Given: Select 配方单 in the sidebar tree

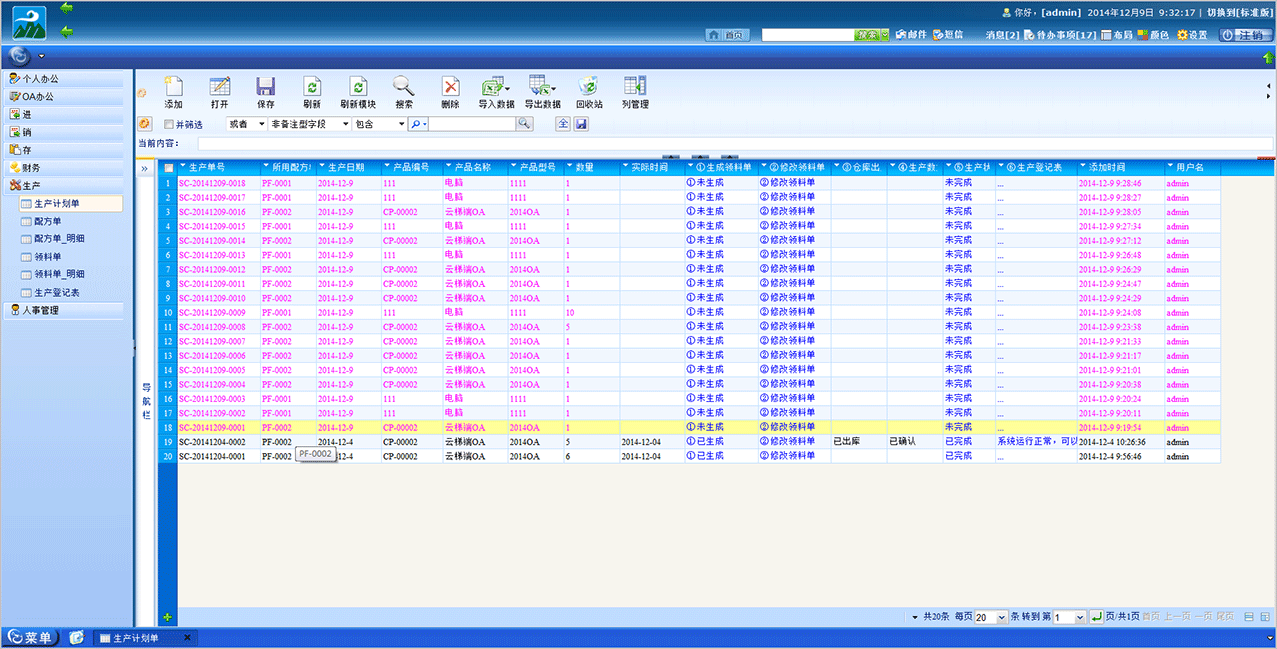Looking at the screenshot, I should click(47, 221).
